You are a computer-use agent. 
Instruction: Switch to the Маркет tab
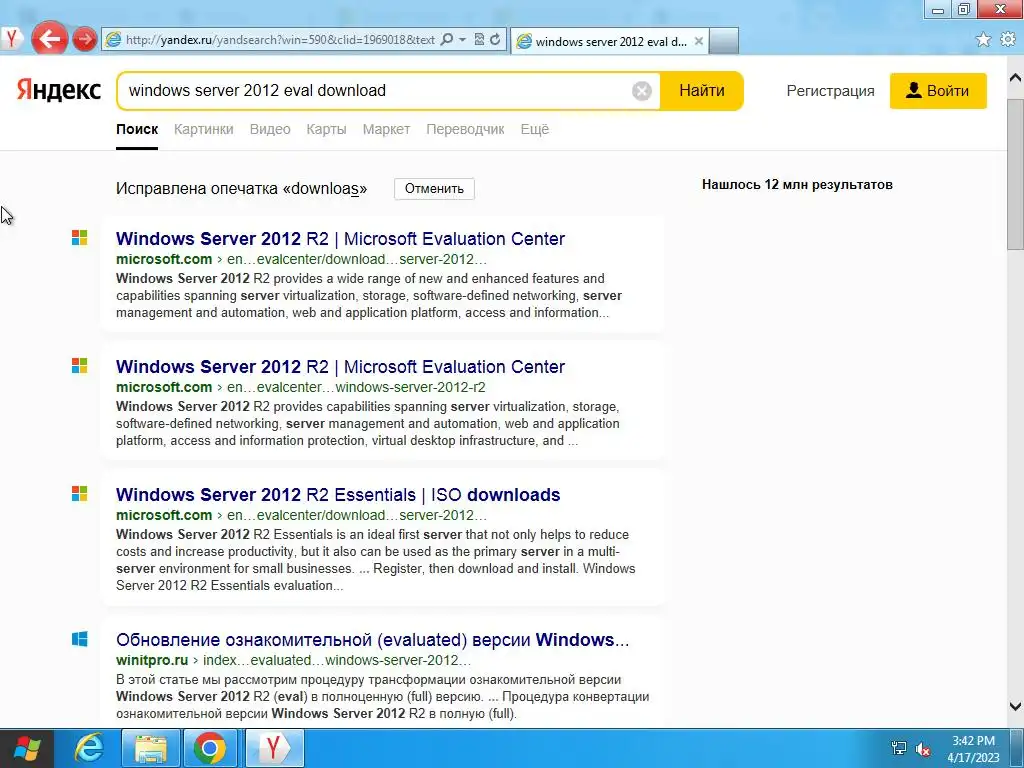[x=386, y=129]
